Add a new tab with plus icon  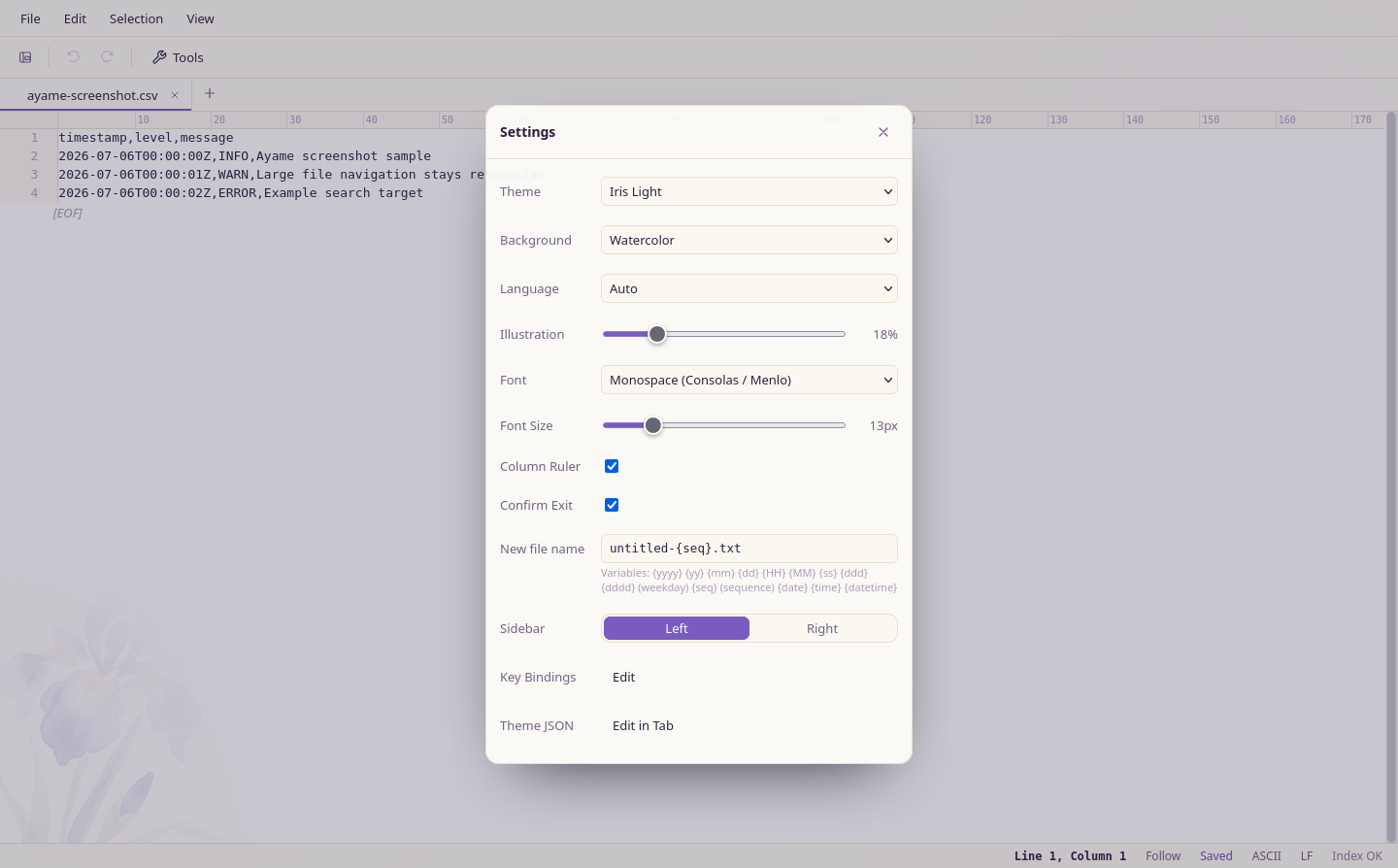tap(210, 94)
